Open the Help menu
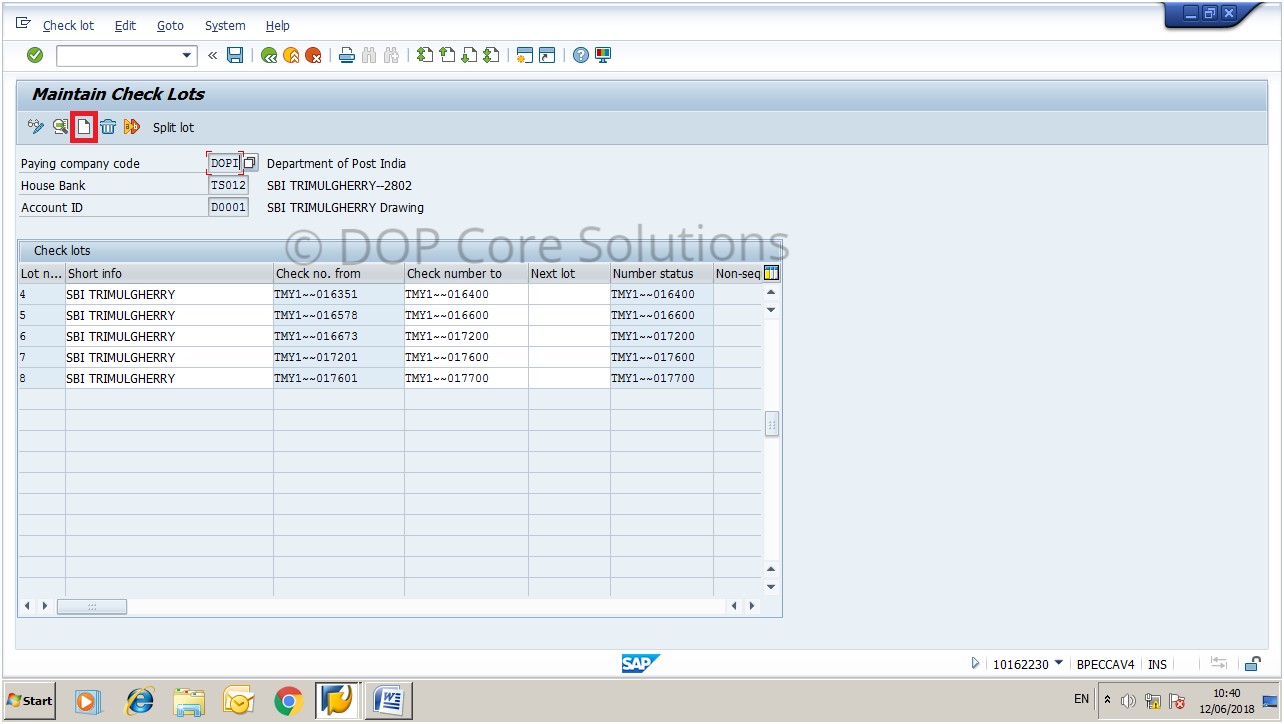The image size is (1284, 724). tap(277, 26)
